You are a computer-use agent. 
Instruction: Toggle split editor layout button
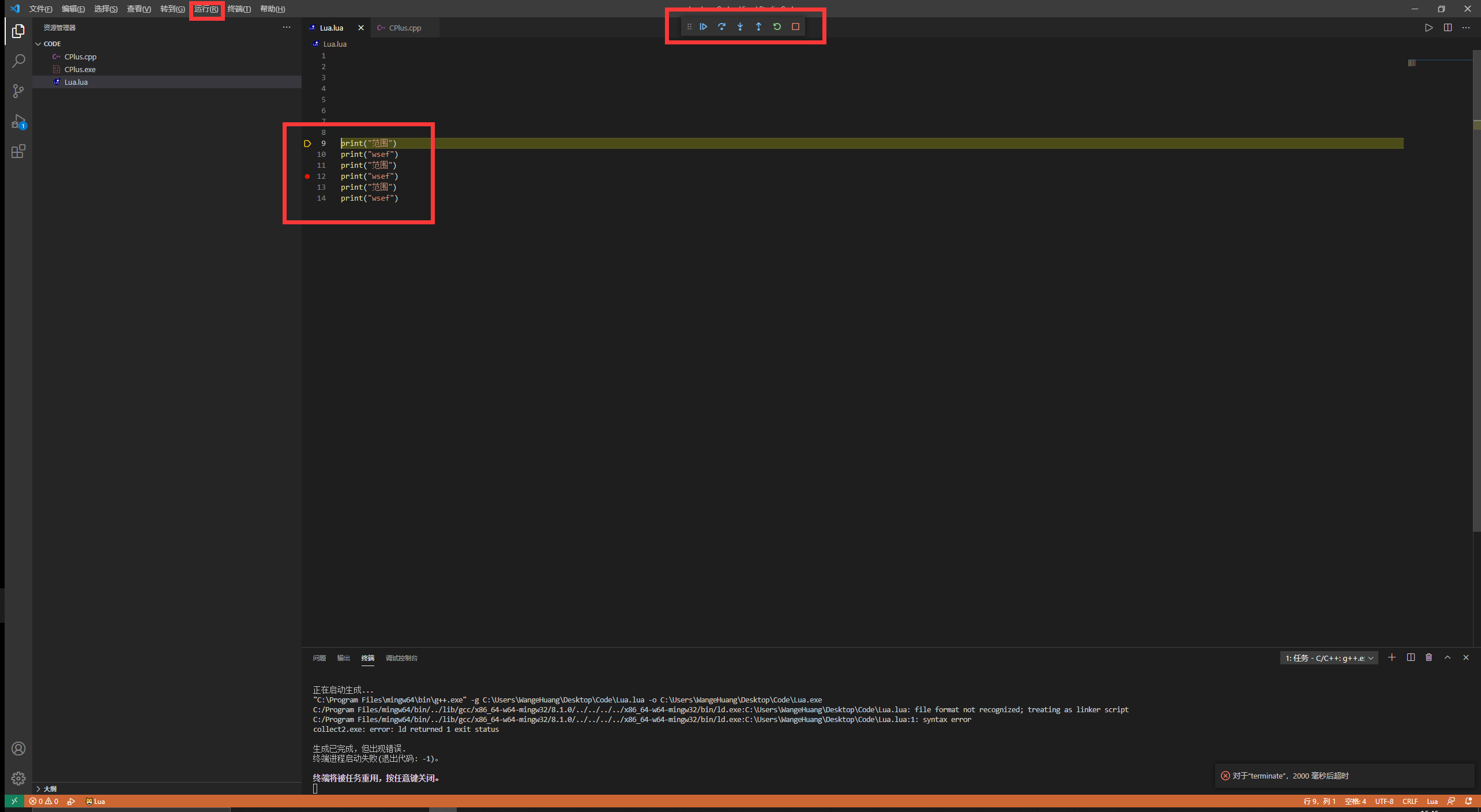(x=1448, y=28)
